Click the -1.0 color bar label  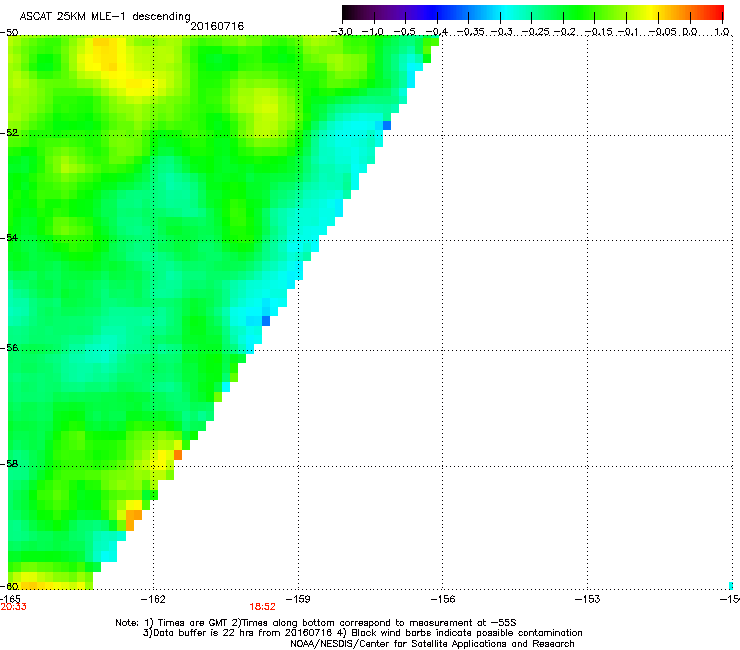click(x=373, y=32)
